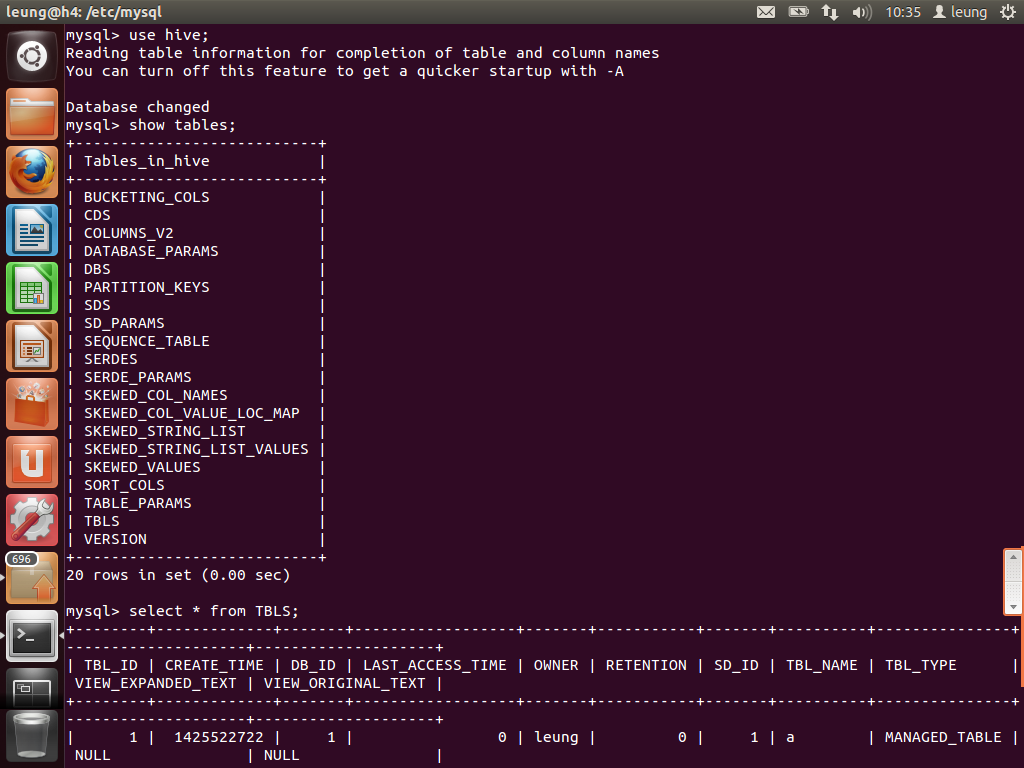Open System Settings wrench icon
This screenshot has width=1024, height=768.
click(32, 520)
